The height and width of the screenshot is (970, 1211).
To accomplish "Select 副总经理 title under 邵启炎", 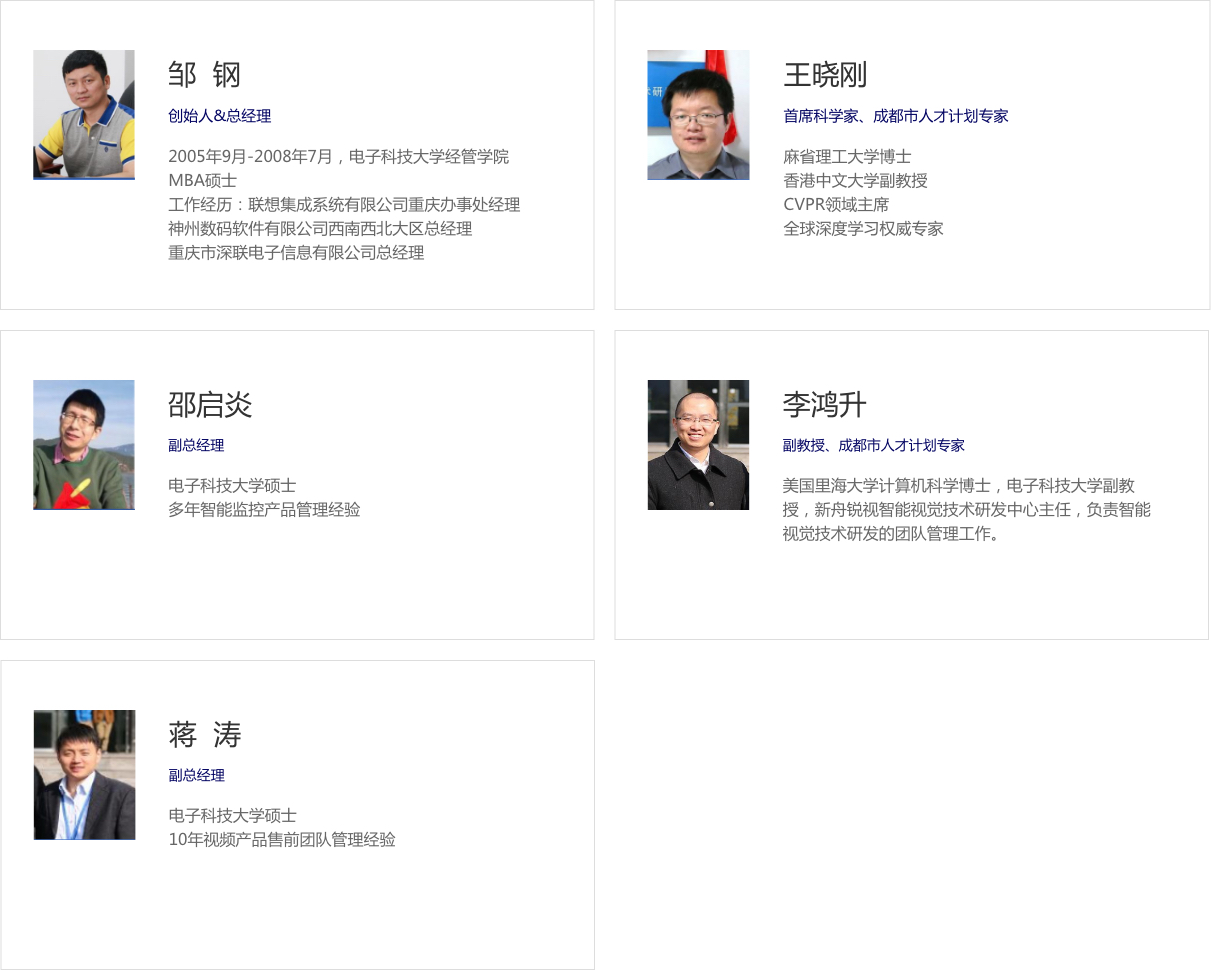I will tap(196, 446).
